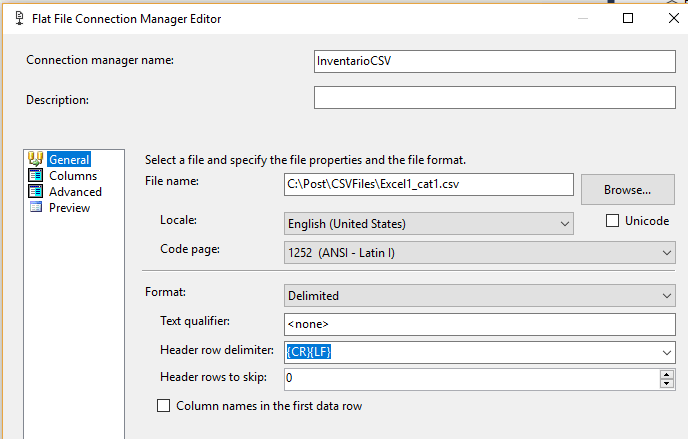Click the File name input field
The width and height of the screenshot is (688, 439).
pyautogui.click(x=429, y=184)
